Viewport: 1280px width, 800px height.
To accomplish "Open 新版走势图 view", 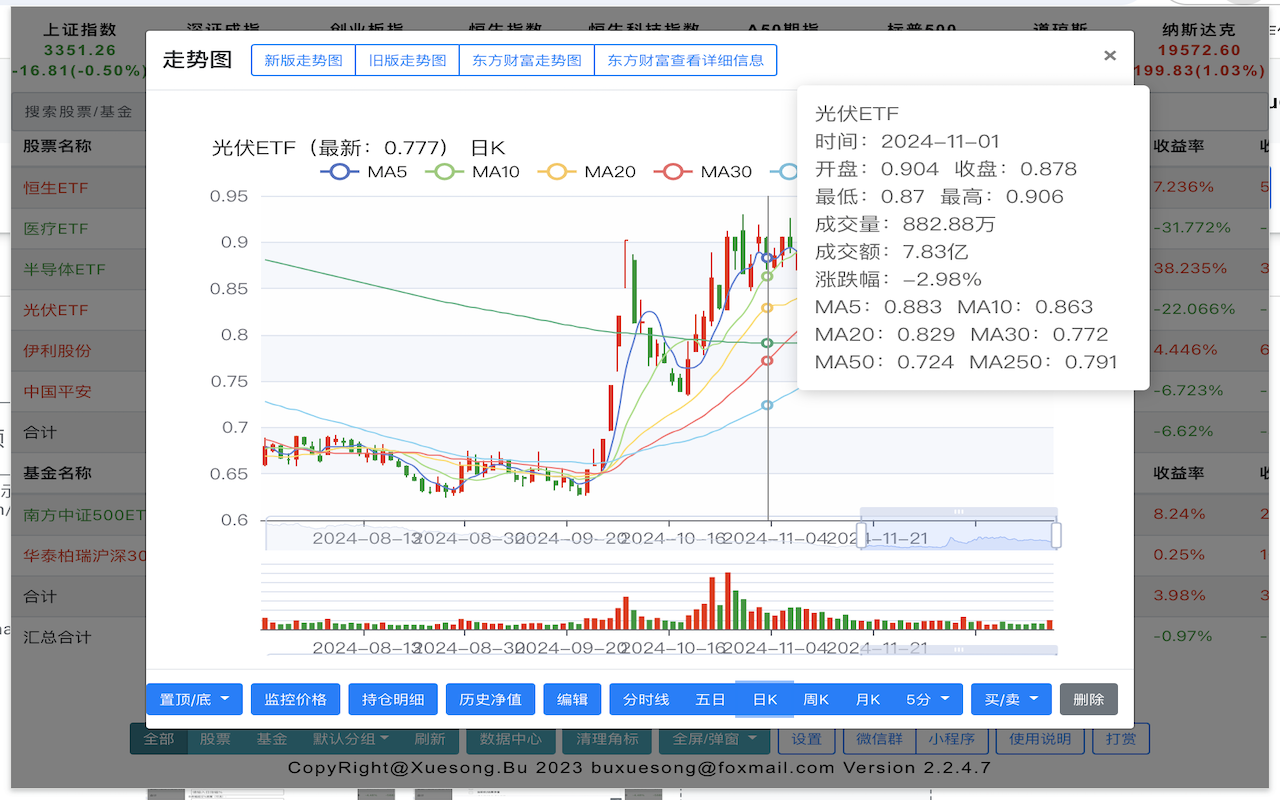I will [303, 60].
